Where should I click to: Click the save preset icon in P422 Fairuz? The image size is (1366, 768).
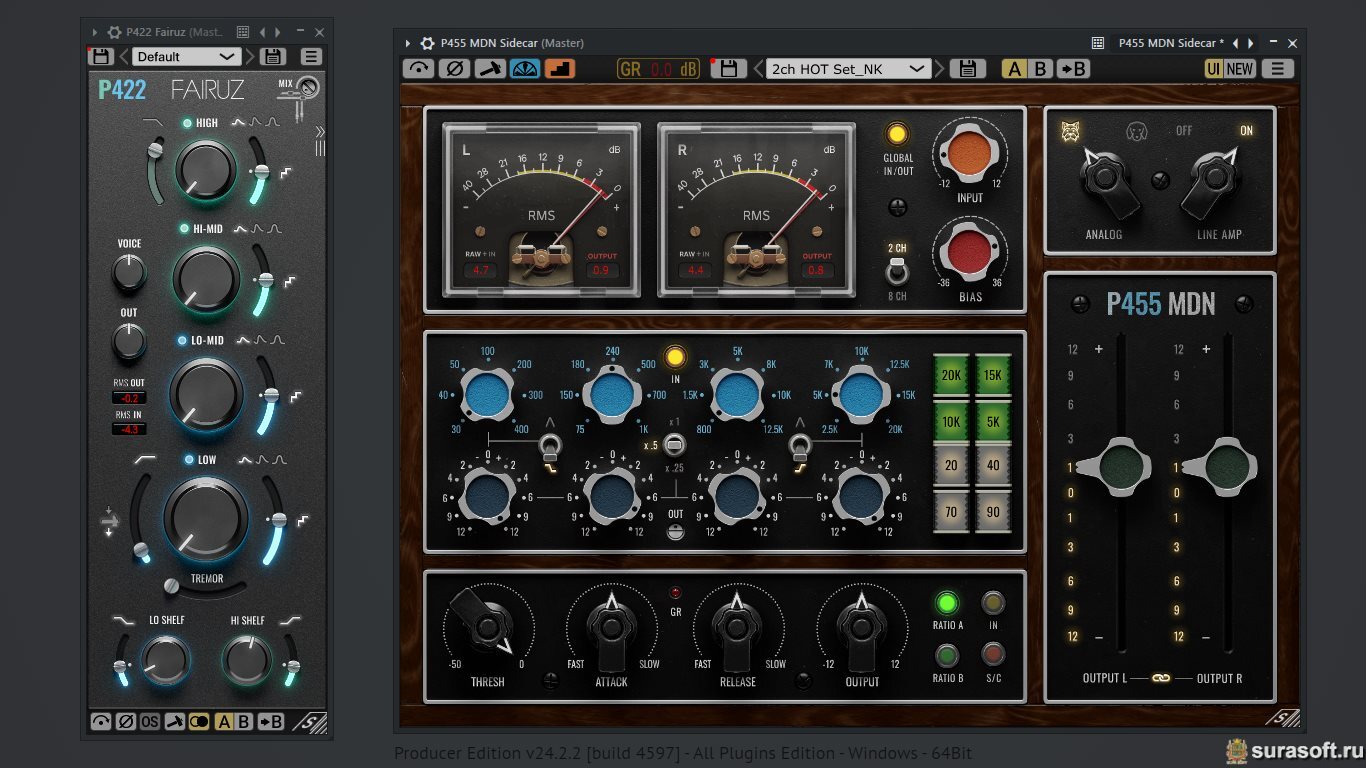tap(272, 56)
